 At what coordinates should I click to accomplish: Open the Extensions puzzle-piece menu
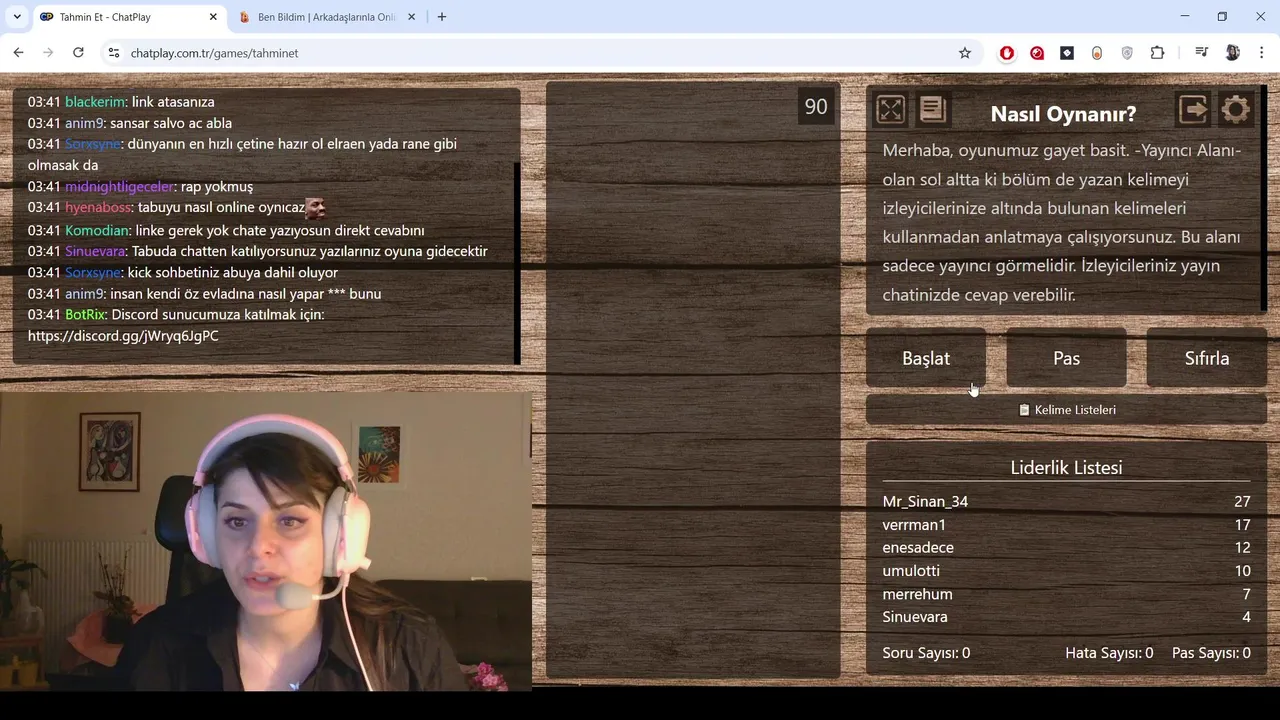pos(1158,53)
